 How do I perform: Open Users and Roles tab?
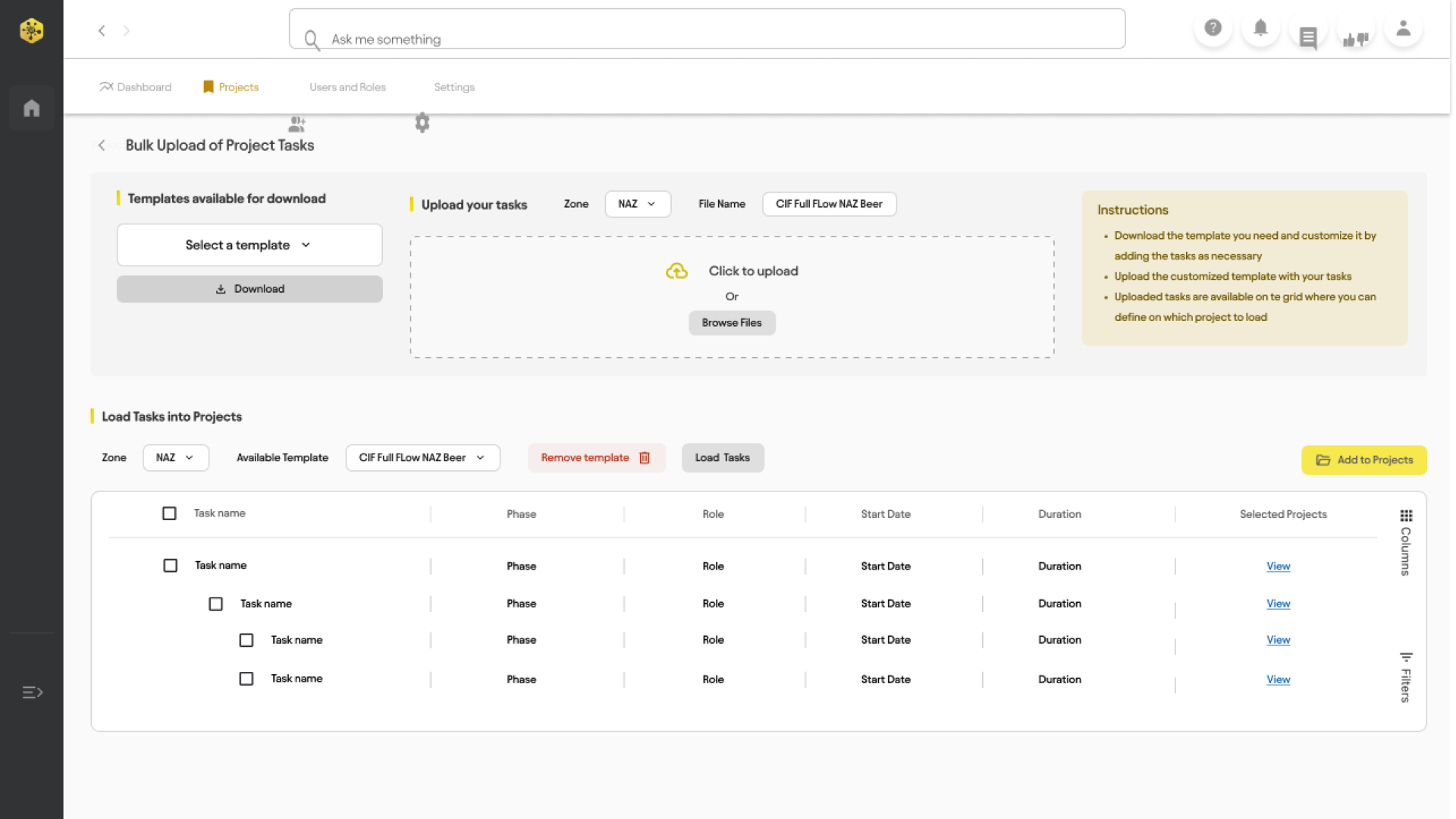[x=347, y=87]
